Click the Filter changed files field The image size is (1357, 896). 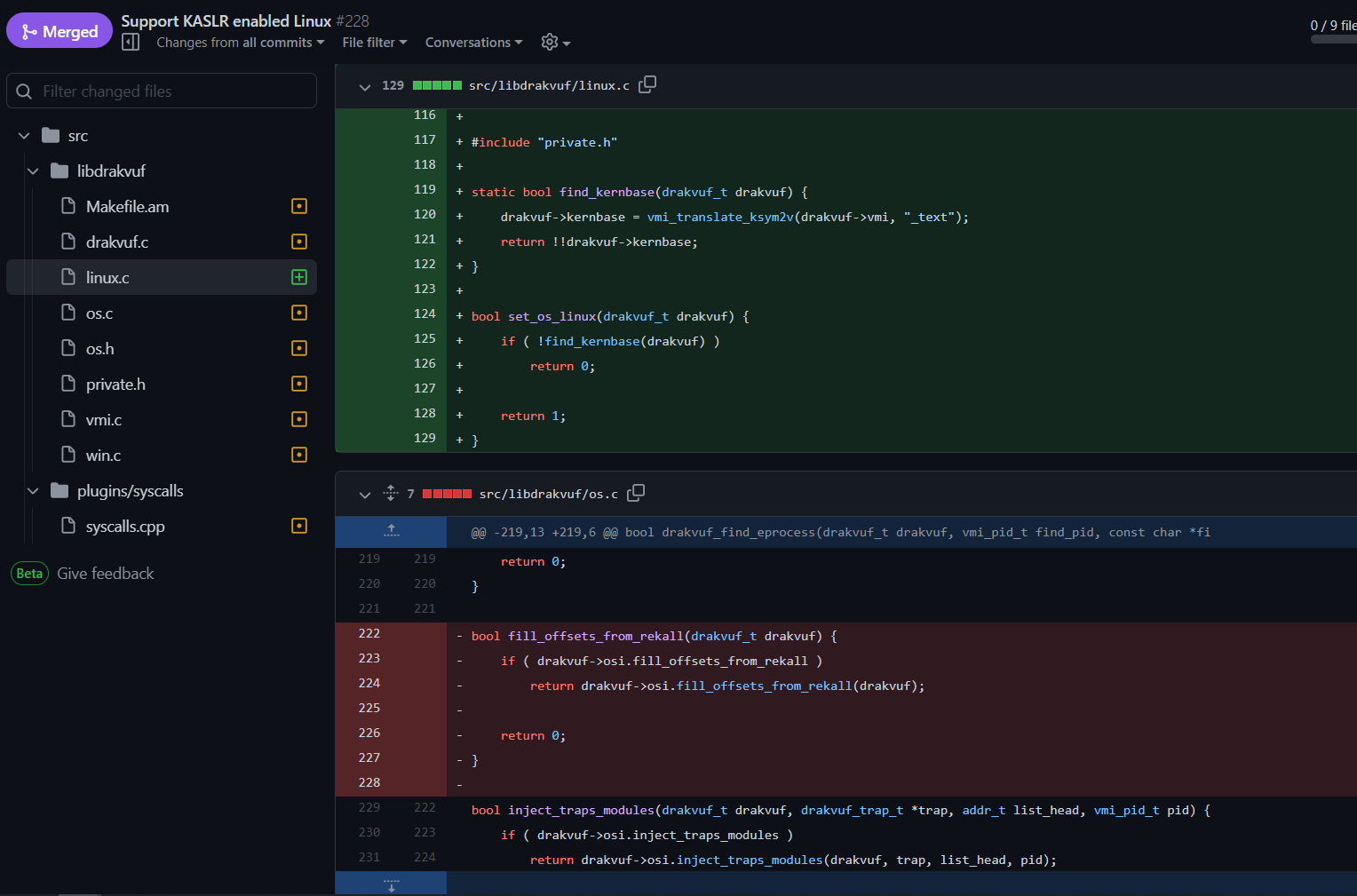coord(162,91)
